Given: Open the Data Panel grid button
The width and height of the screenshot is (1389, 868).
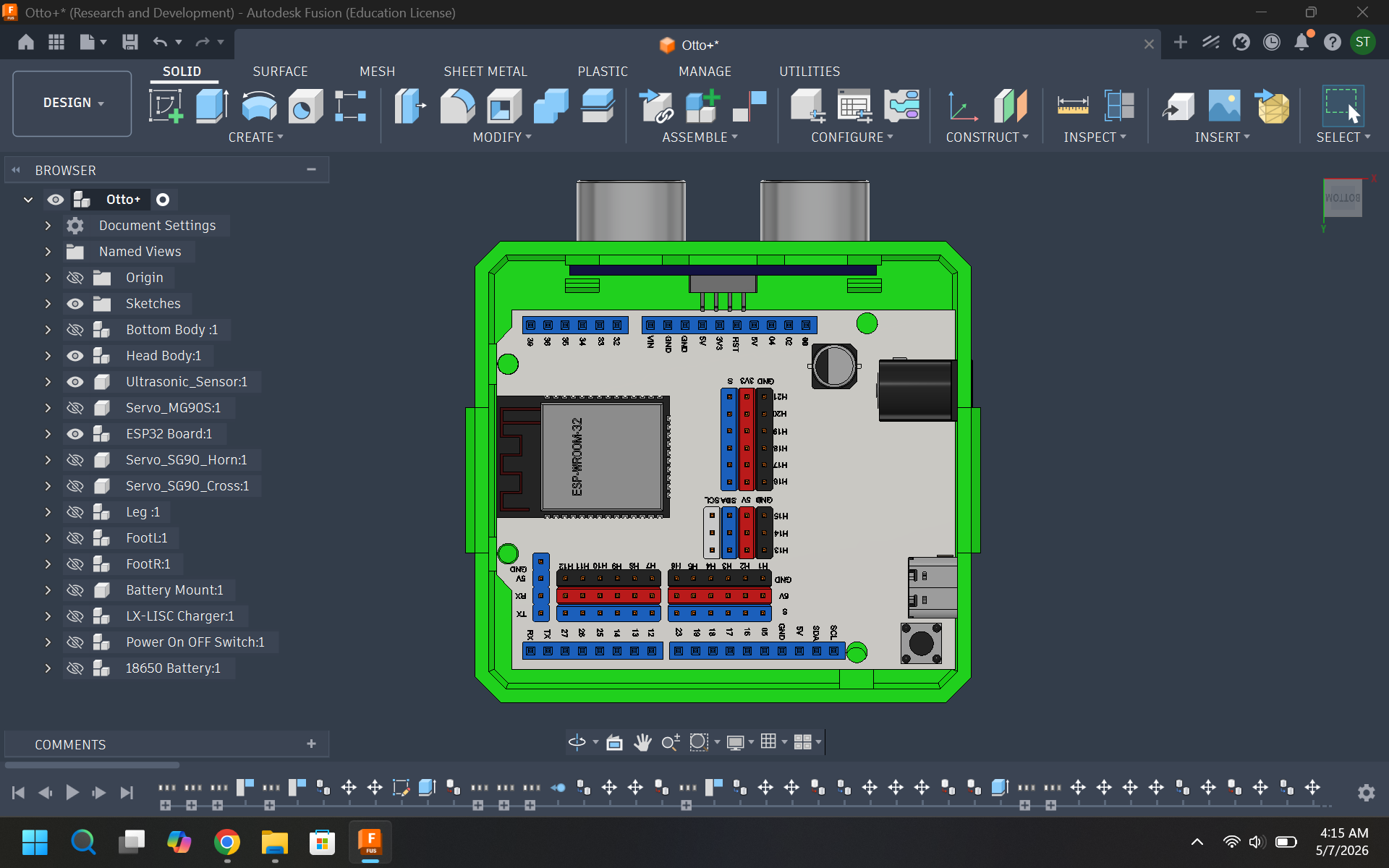Looking at the screenshot, I should click(x=56, y=42).
